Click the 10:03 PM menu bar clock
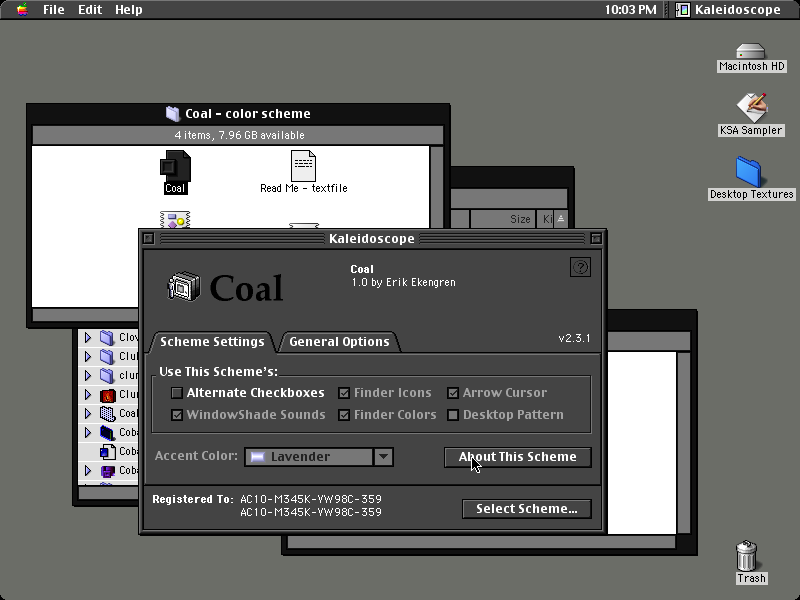 (631, 10)
